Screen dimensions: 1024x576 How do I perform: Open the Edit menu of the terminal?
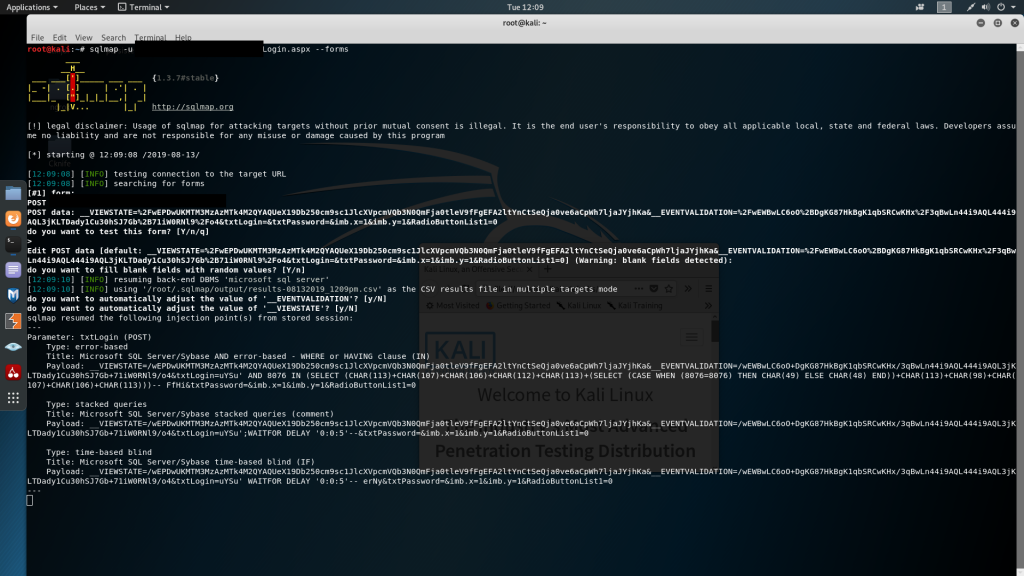tap(59, 38)
